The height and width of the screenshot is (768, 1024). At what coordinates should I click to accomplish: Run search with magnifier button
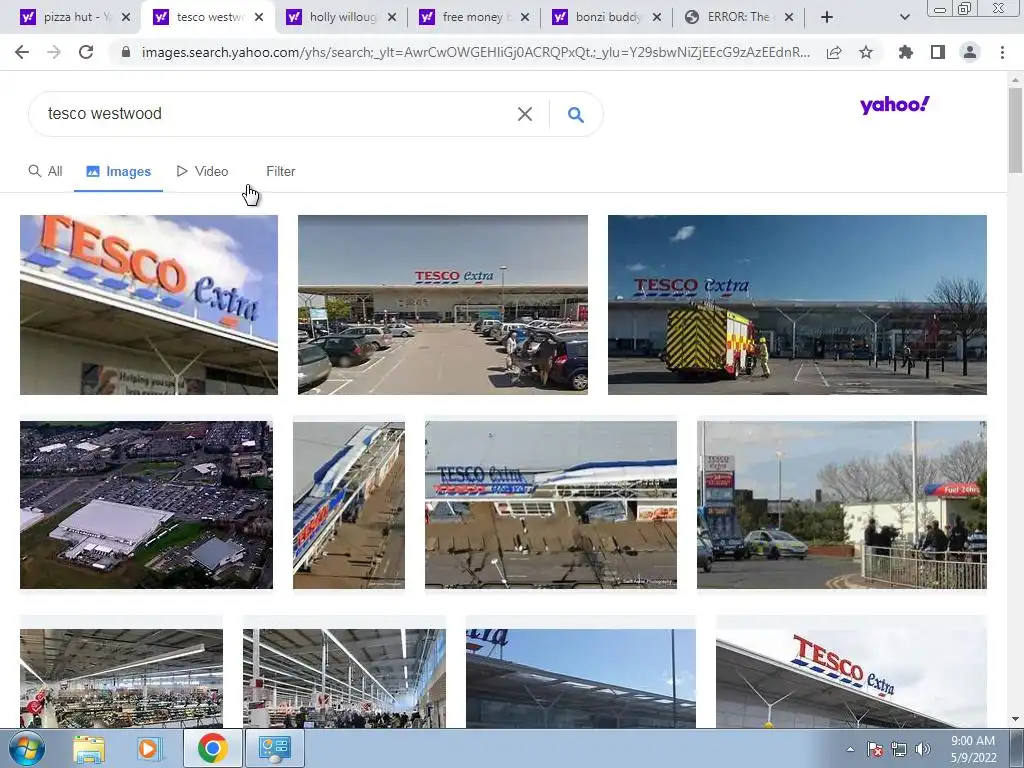pyautogui.click(x=575, y=114)
